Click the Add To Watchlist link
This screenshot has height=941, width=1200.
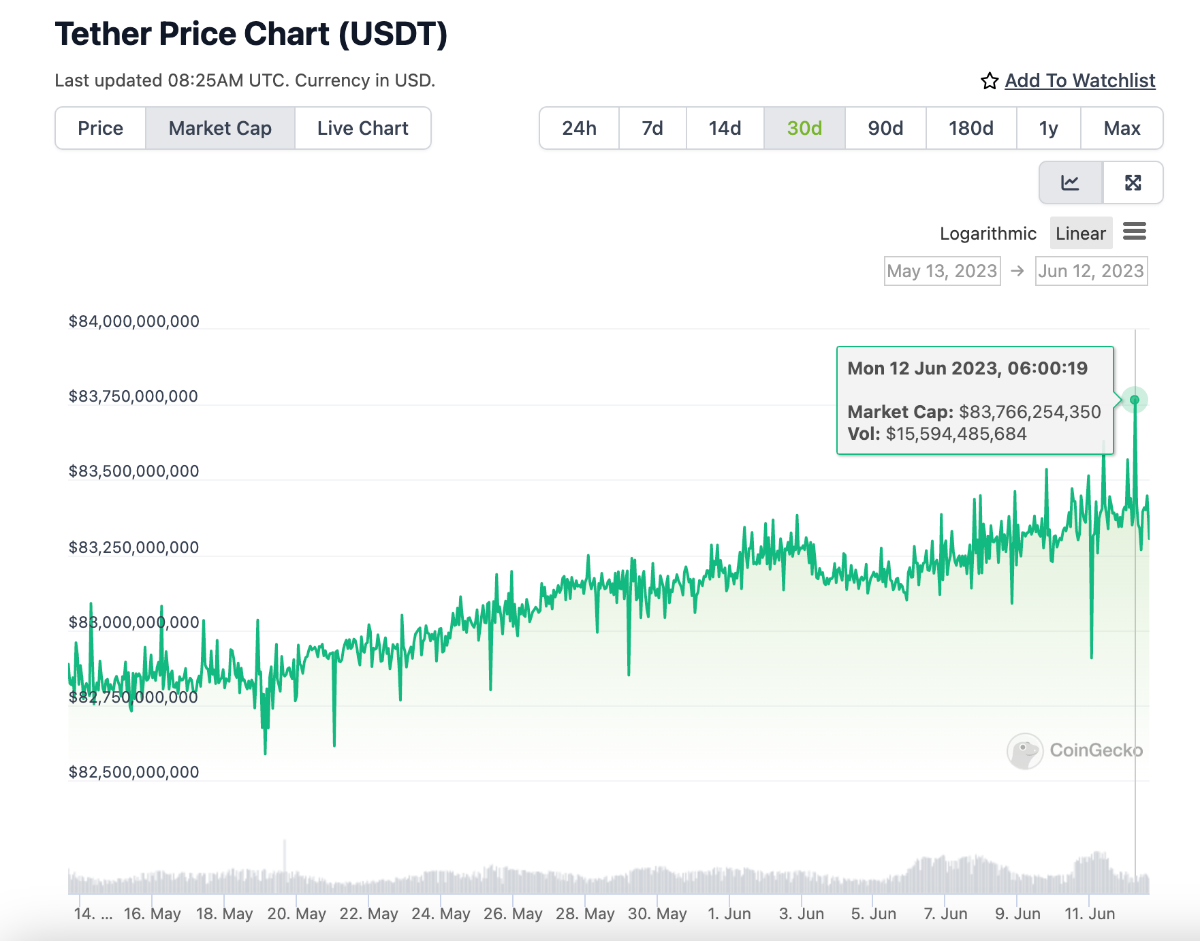point(1080,81)
